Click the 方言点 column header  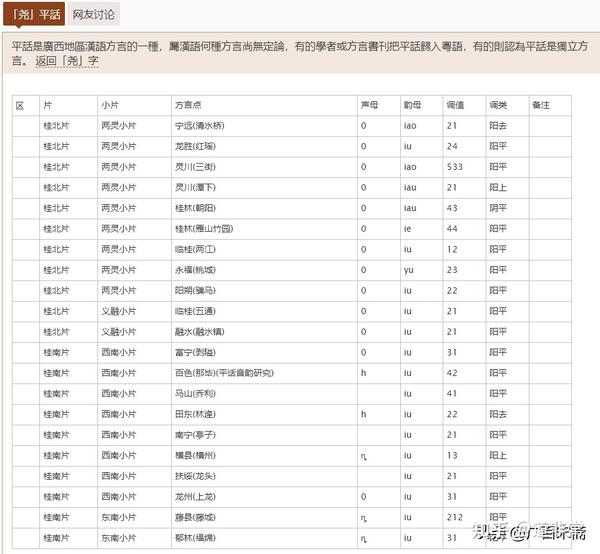[x=264, y=105]
